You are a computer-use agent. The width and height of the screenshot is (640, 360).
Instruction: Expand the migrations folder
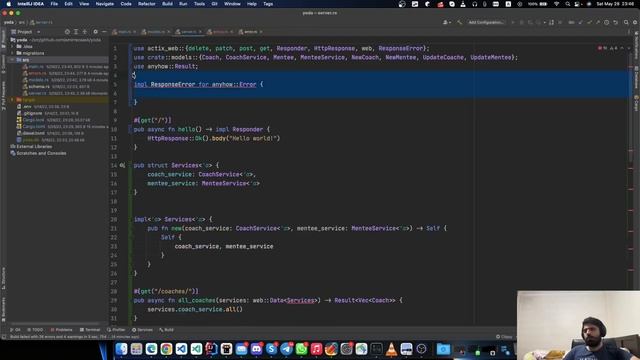pyautogui.click(x=13, y=53)
